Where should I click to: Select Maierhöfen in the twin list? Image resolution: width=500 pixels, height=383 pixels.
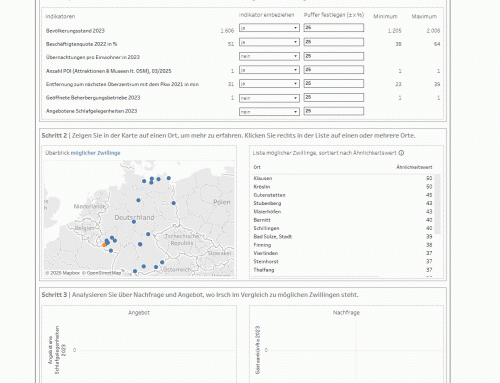click(x=343, y=212)
